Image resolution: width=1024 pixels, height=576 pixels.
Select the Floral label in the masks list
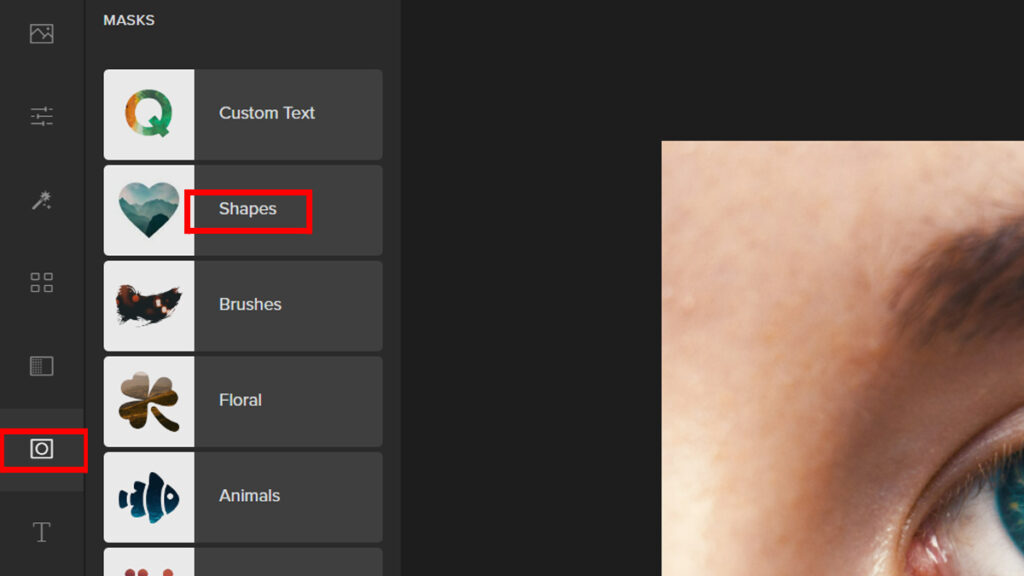[240, 400]
